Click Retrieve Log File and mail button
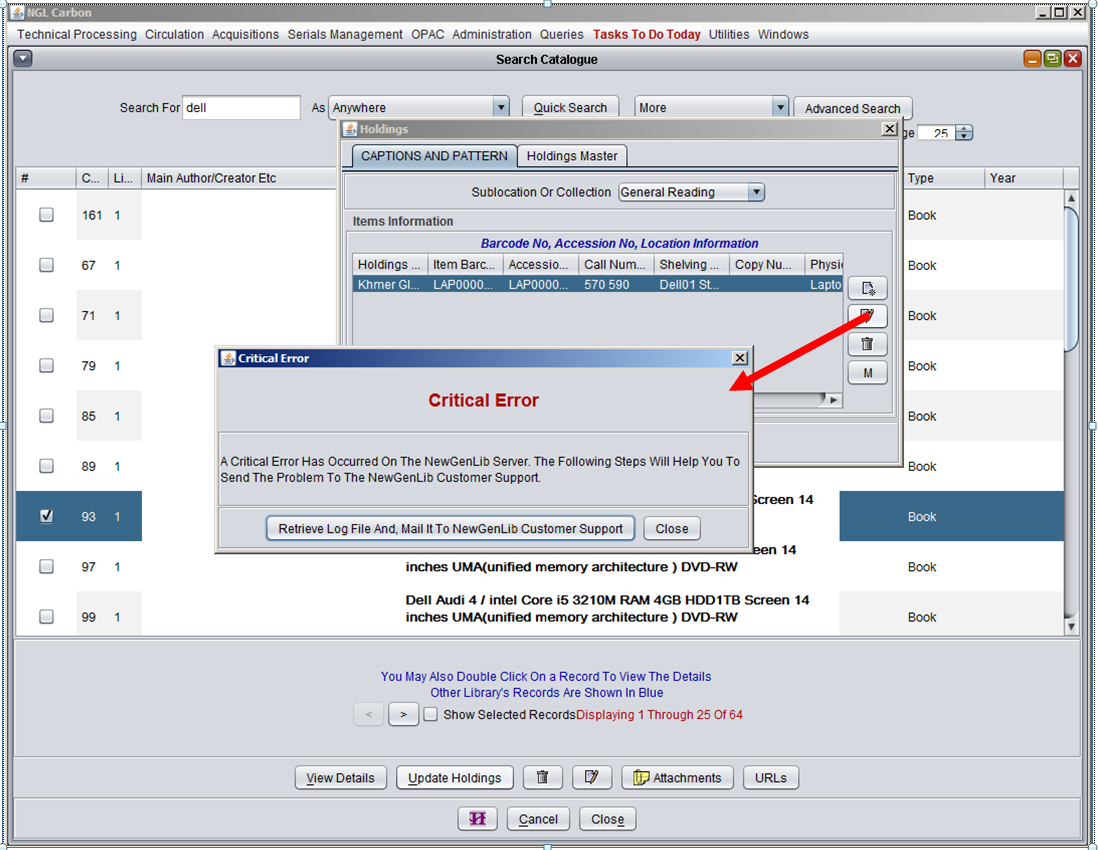 click(450, 529)
